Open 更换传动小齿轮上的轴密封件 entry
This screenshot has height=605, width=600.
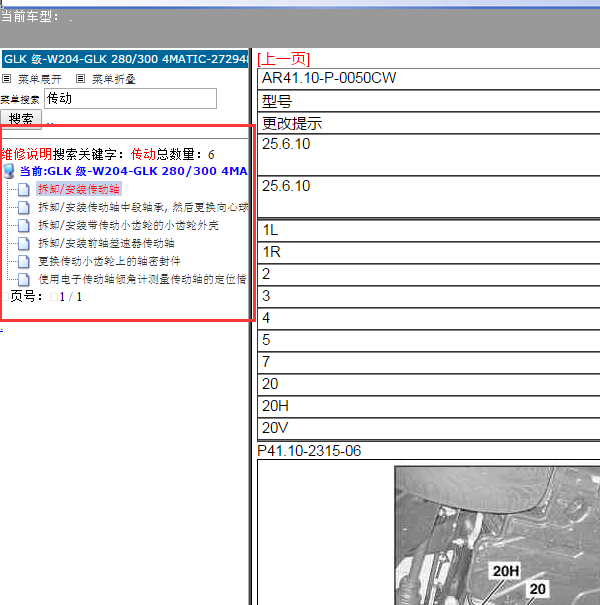[109, 261]
